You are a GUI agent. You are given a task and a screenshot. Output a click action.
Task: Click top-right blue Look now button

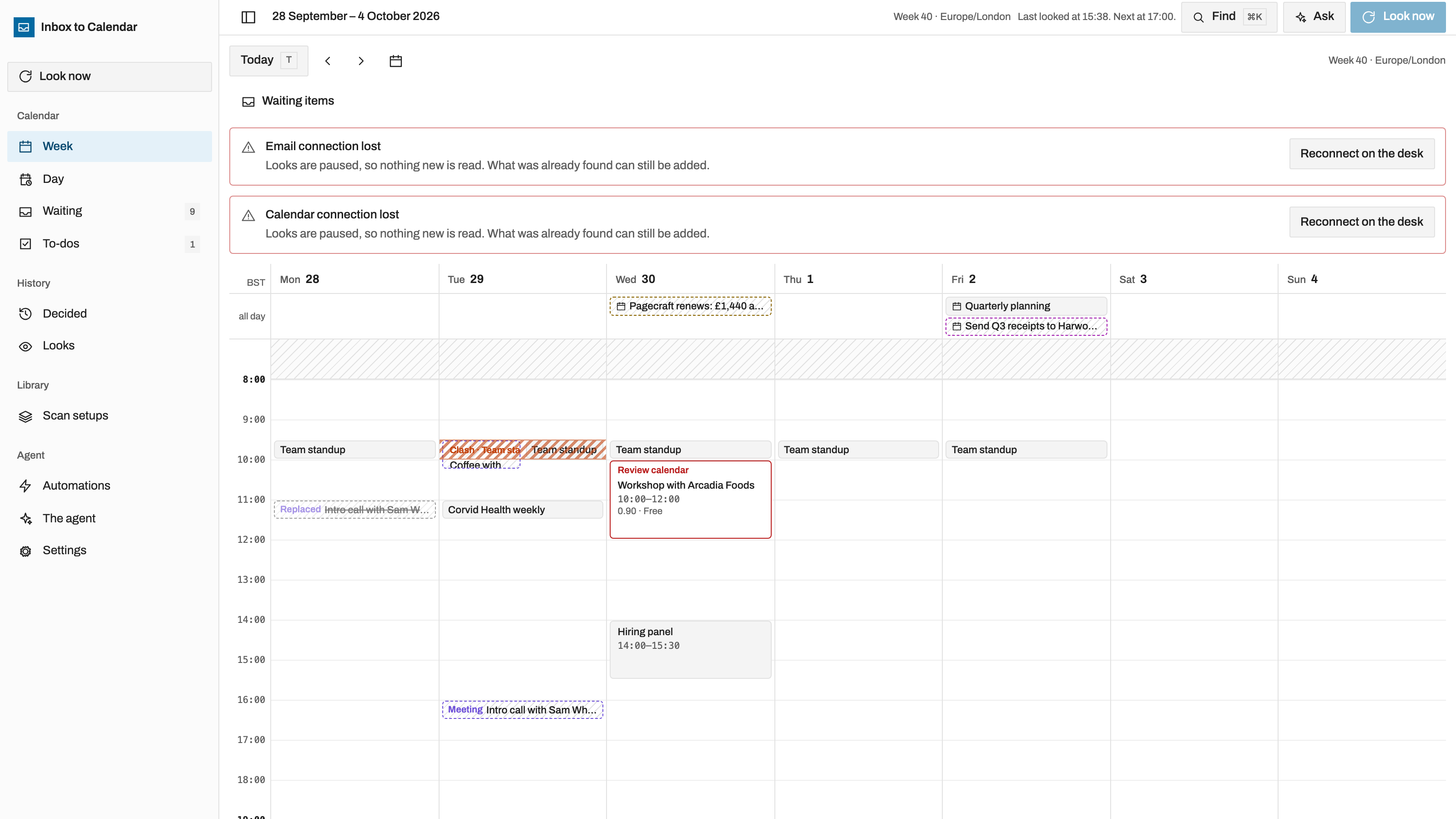coord(1398,17)
